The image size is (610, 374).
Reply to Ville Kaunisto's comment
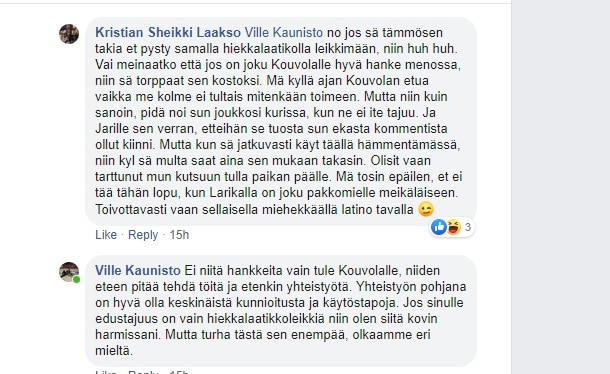[143, 372]
